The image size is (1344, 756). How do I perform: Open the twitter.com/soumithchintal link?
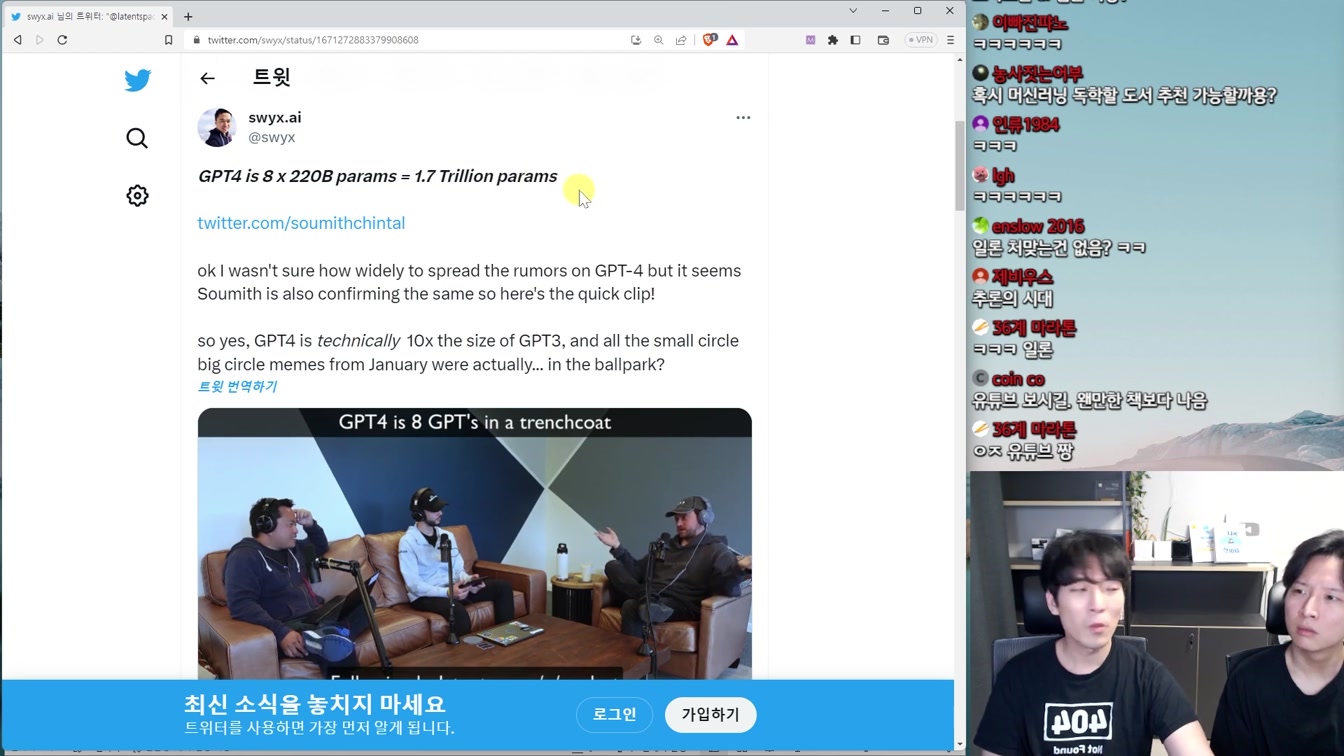(x=301, y=223)
